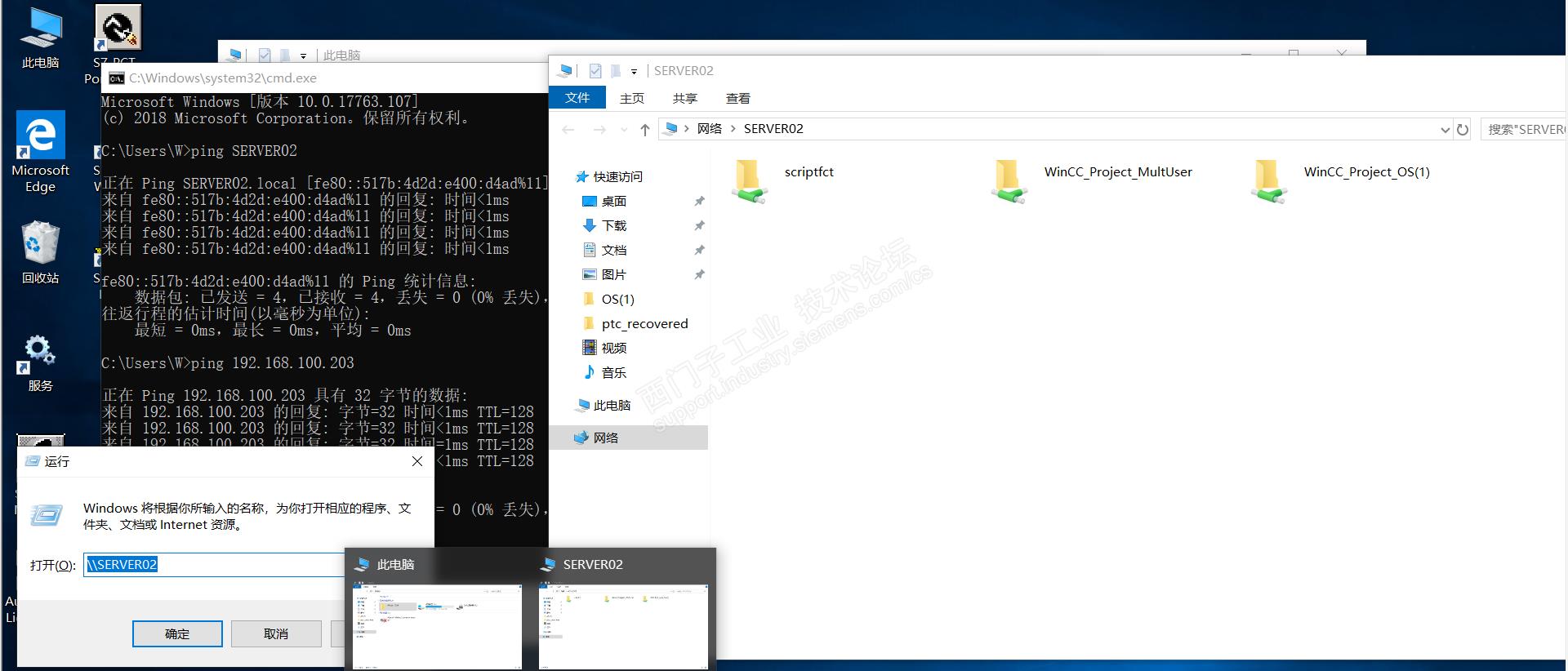Switch to the 主页 ribbon tab
Image resolution: width=1568 pixels, height=671 pixels.
pos(632,98)
